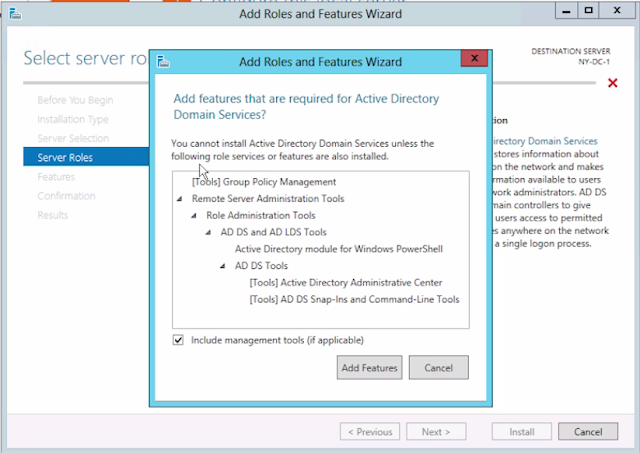Image resolution: width=640 pixels, height=453 pixels.
Task: Click the Add features that are required heading
Action: click(x=306, y=106)
